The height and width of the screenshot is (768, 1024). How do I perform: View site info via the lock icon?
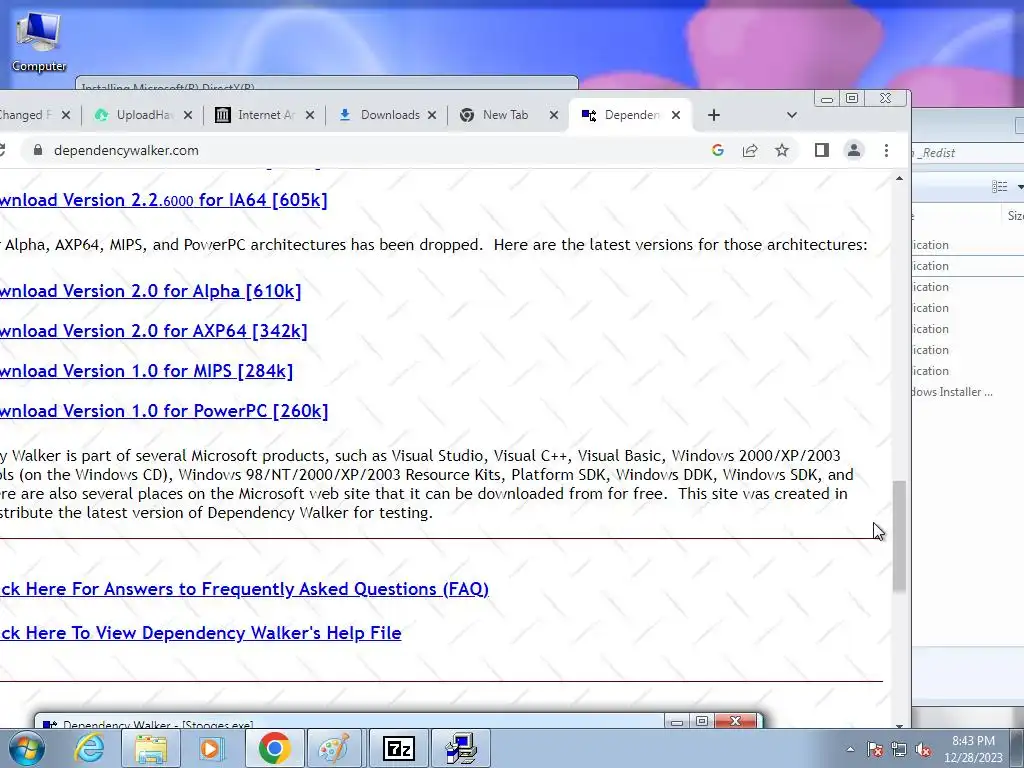pos(38,150)
